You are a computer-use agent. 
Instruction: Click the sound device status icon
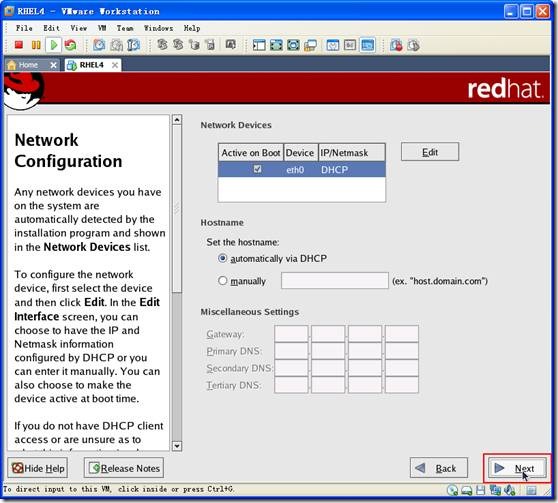pyautogui.click(x=510, y=491)
